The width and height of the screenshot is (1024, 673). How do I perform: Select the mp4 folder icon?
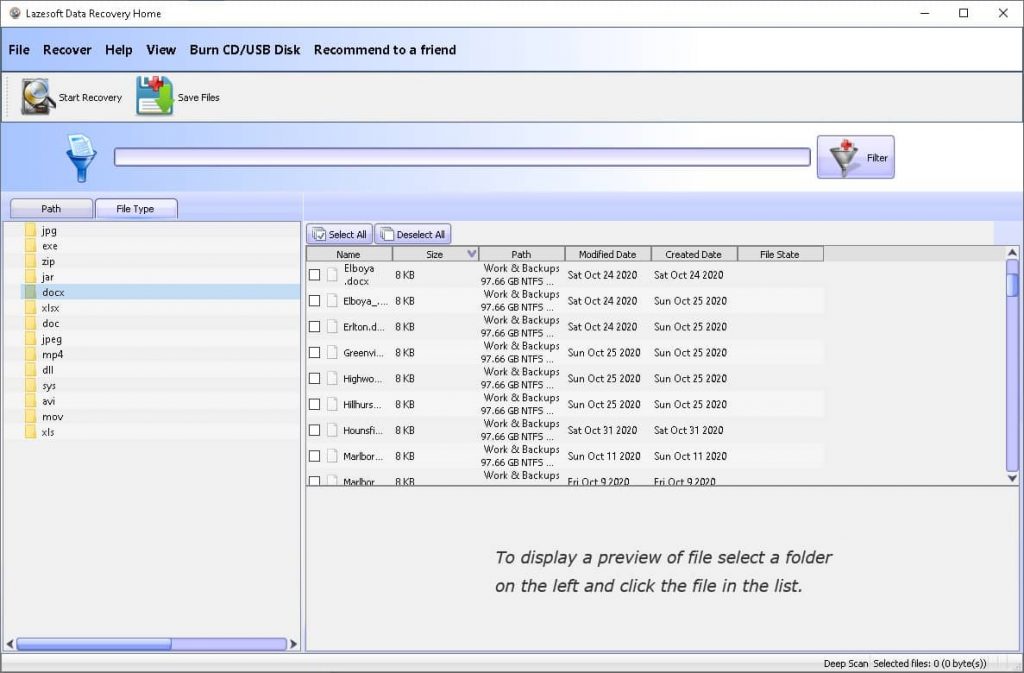(30, 354)
